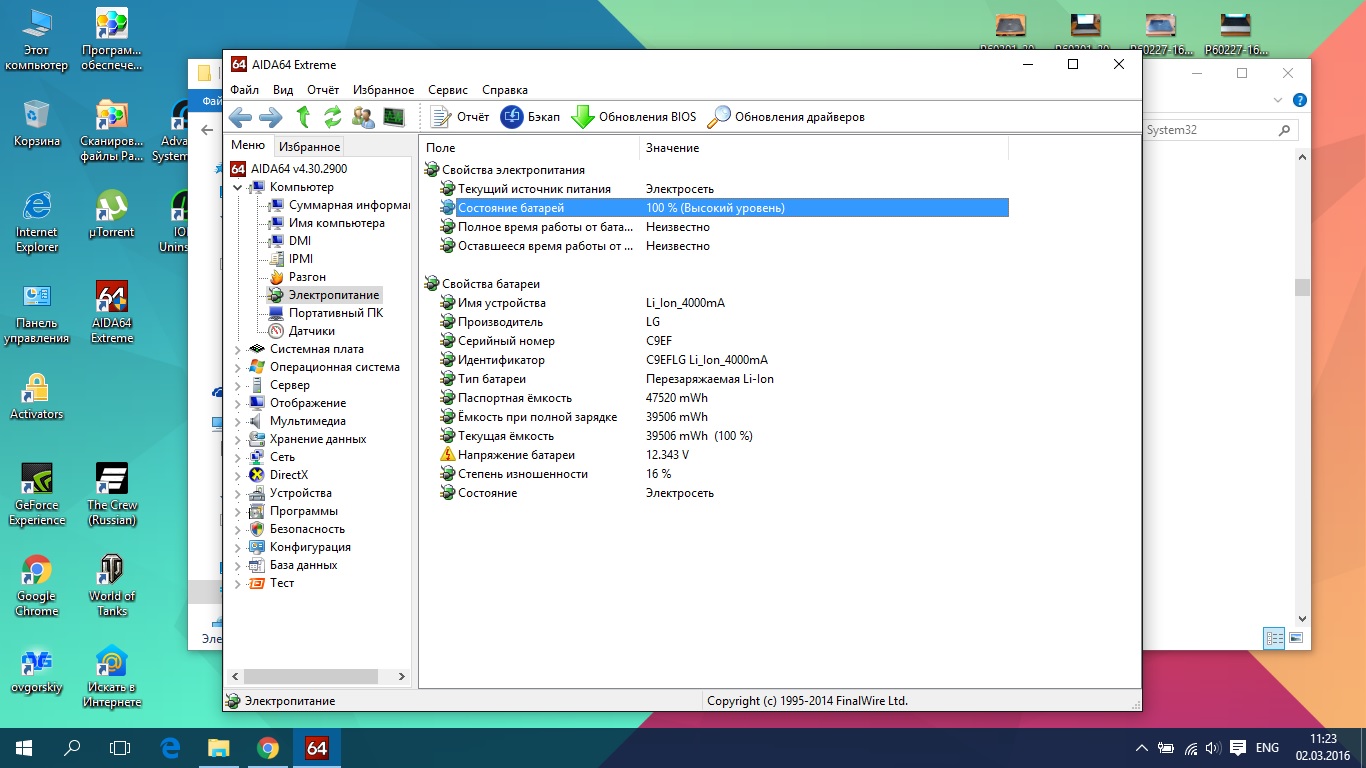Viewport: 1366px width, 768px height.
Task: Open Help icon in the Explorer window
Action: coord(1299,100)
